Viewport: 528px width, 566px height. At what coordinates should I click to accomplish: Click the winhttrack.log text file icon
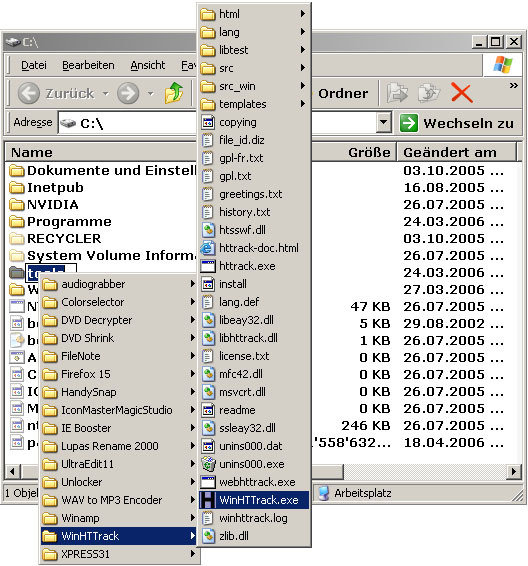208,518
